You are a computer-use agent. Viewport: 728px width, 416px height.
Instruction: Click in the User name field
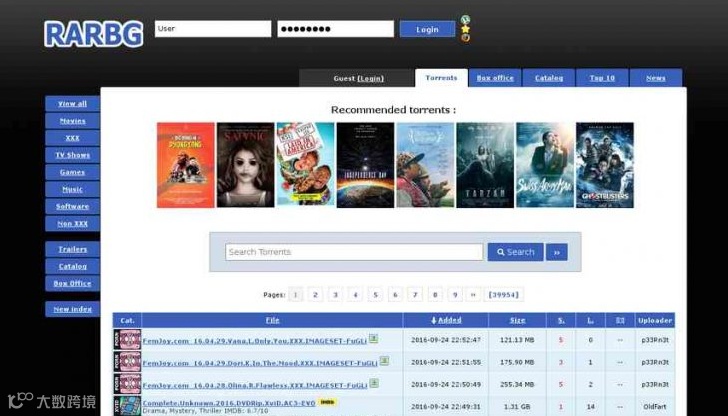[x=213, y=29]
